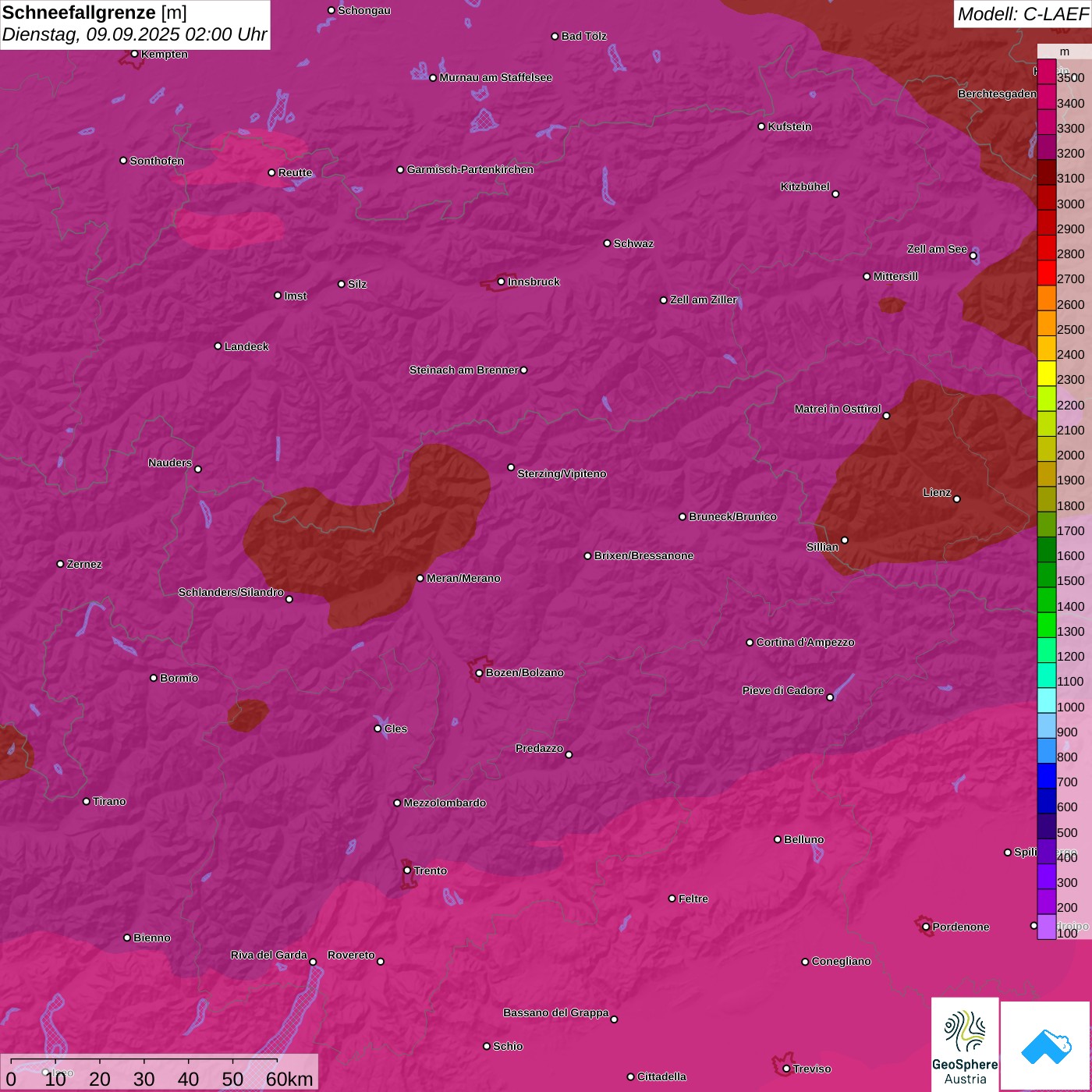
Task: Click the 700 m blue legend swatch
Action: click(1046, 776)
